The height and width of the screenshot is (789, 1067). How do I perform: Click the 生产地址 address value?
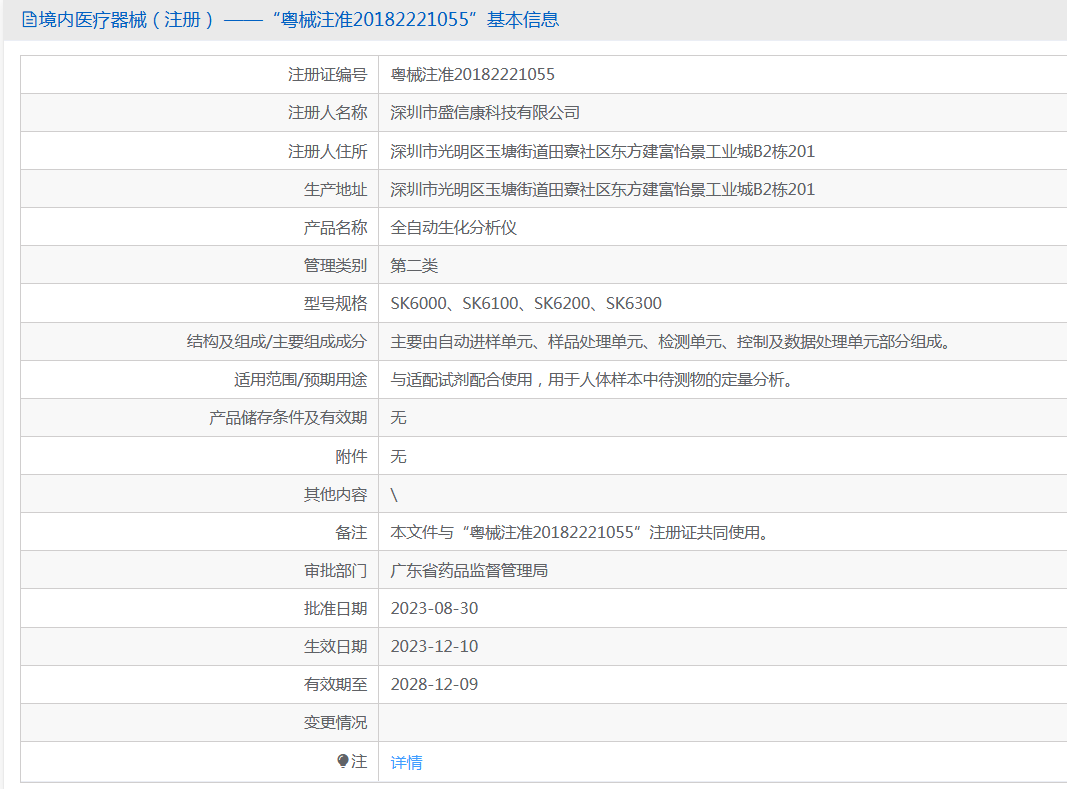coord(602,189)
